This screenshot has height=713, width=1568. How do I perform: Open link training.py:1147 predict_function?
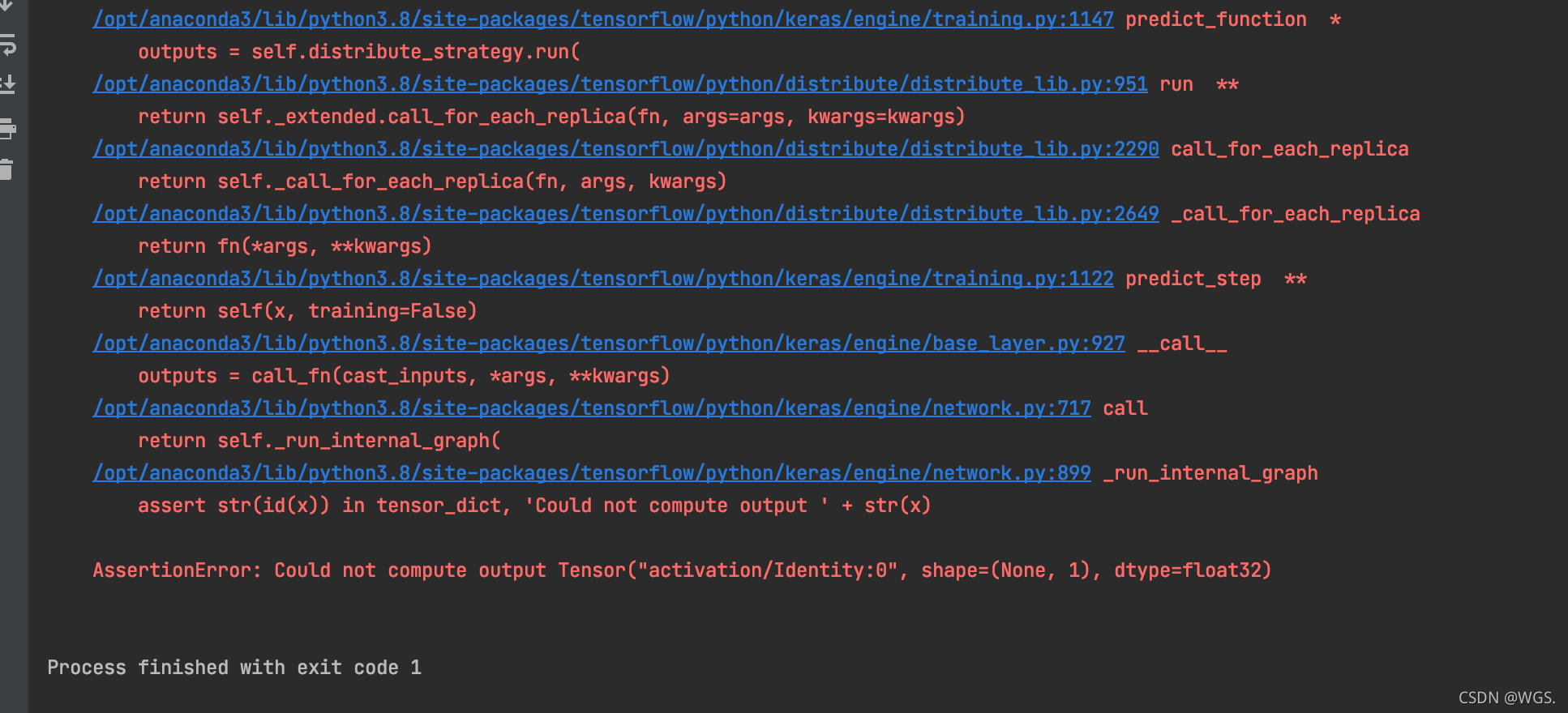(x=603, y=19)
